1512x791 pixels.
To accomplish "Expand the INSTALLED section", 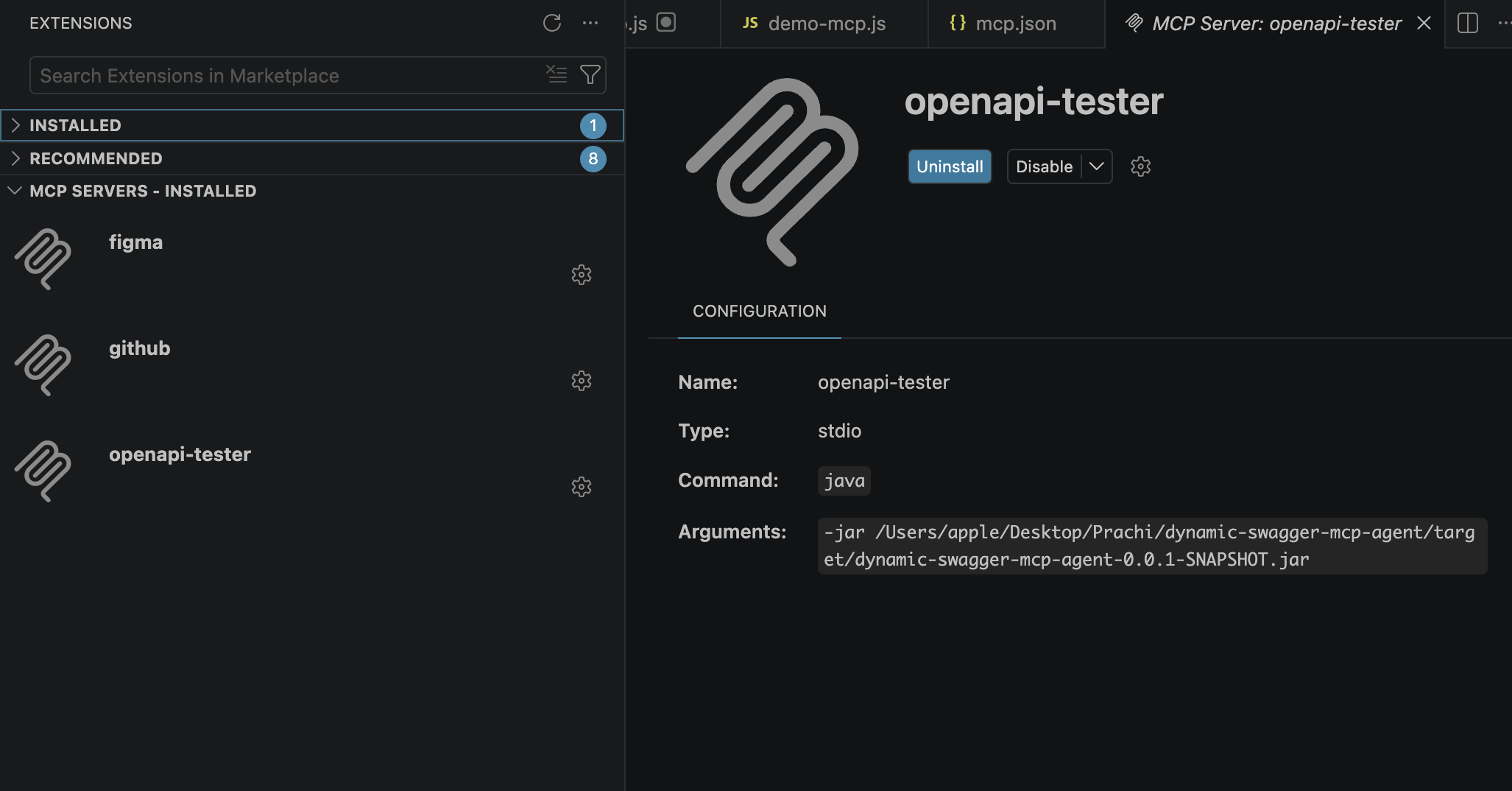I will coord(312,125).
